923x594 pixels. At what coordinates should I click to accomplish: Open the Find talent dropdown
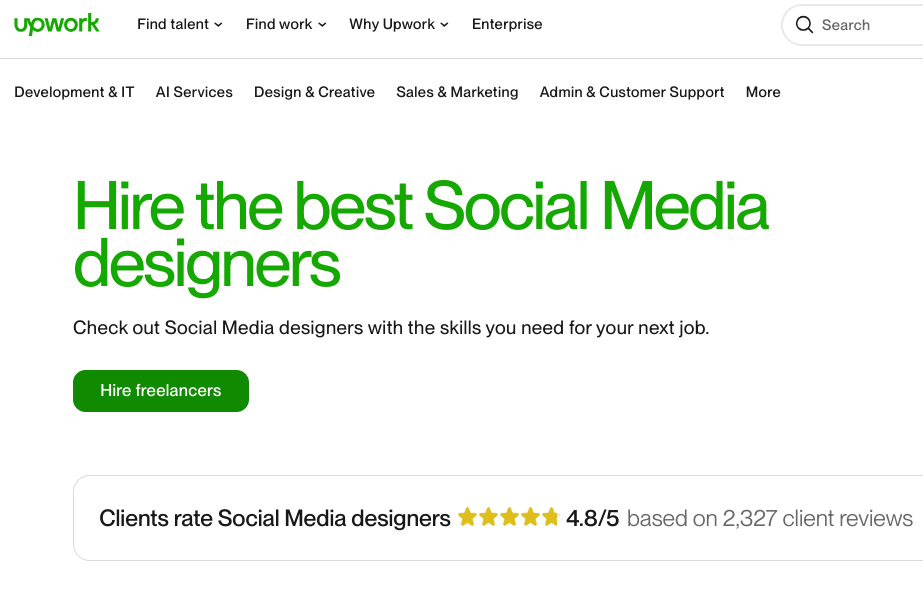pos(179,24)
